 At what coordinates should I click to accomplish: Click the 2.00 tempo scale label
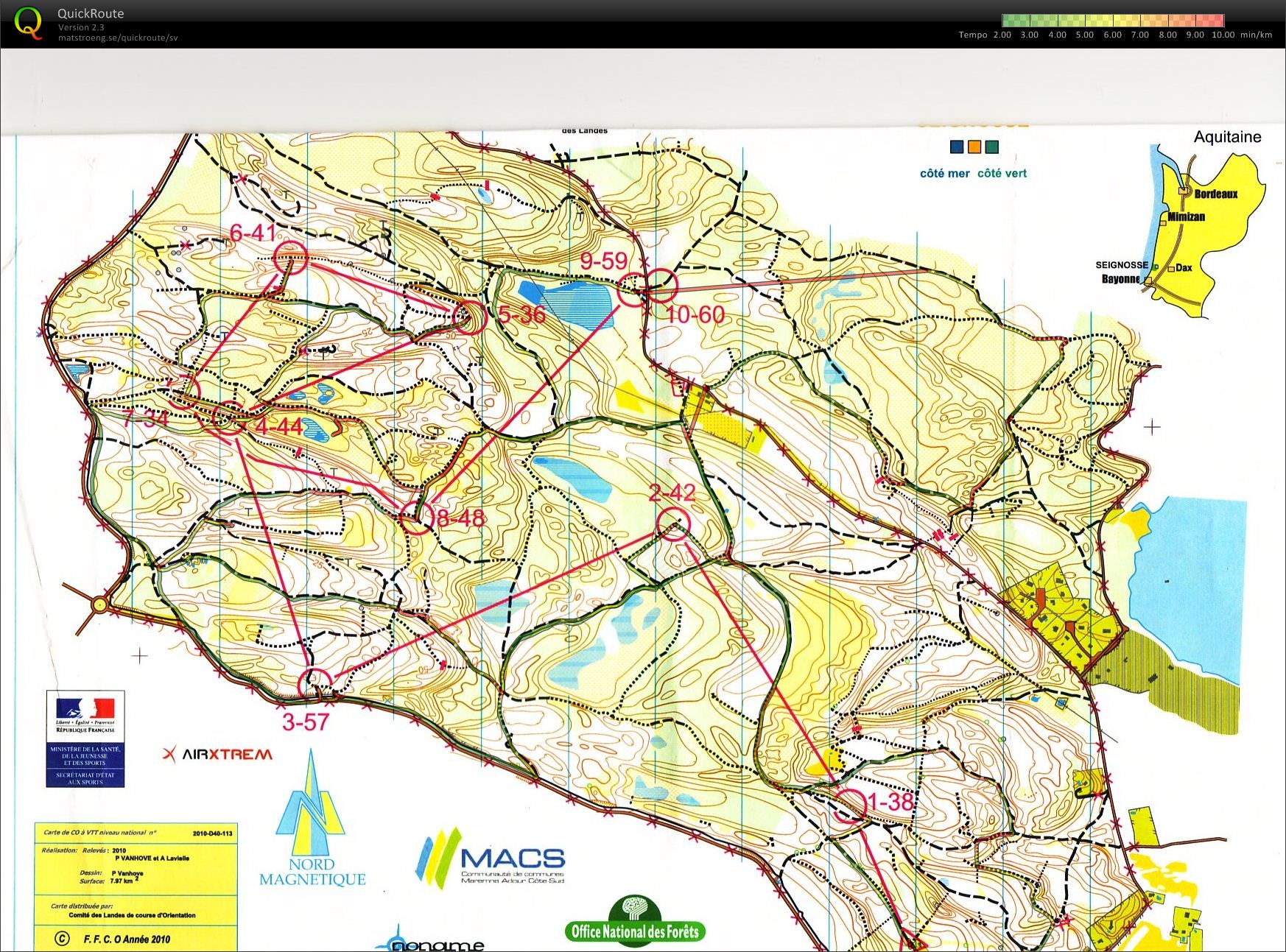[x=1002, y=35]
